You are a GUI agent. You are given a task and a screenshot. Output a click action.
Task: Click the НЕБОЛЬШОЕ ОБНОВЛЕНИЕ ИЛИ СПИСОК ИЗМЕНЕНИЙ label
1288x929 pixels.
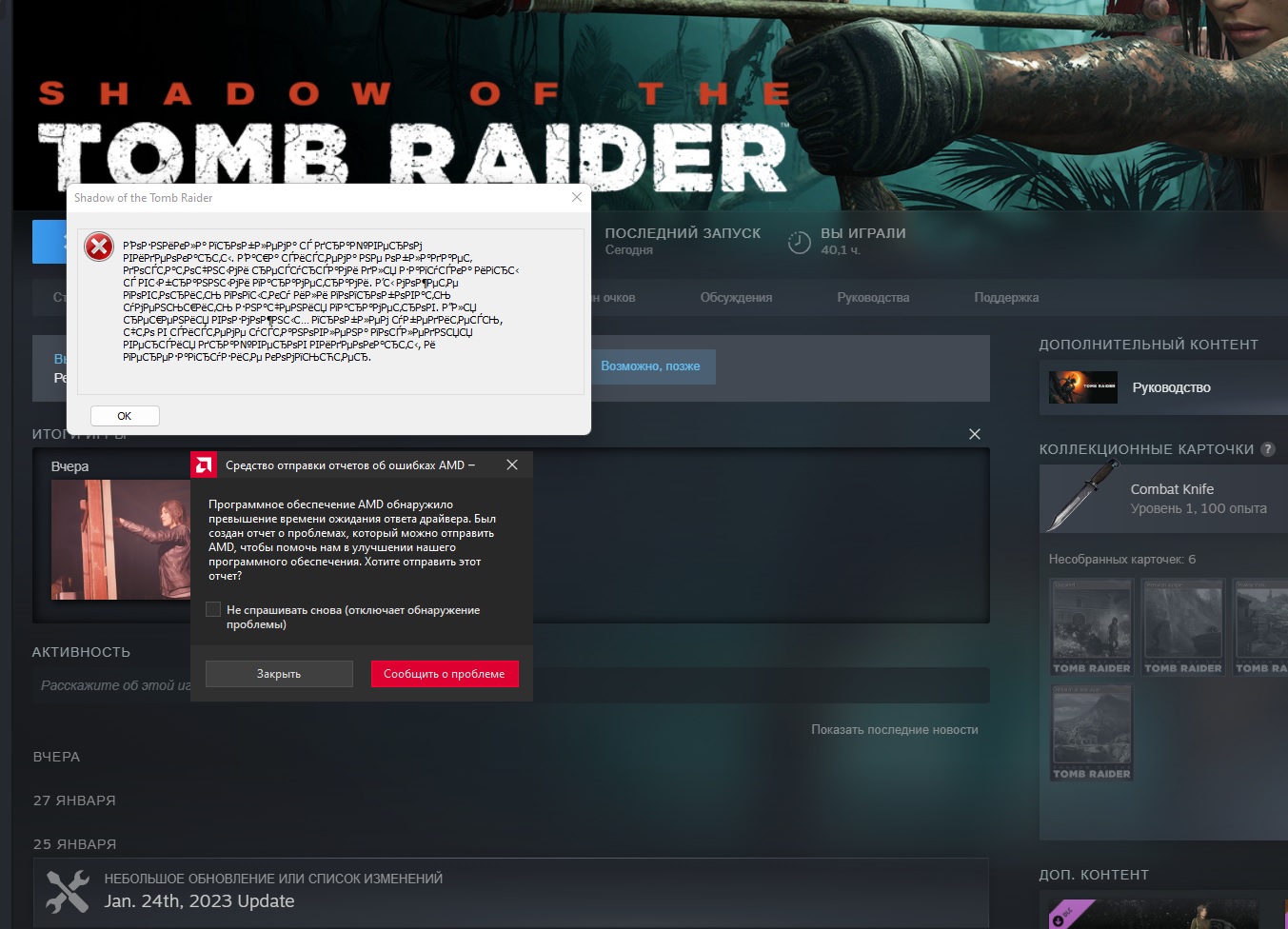273,879
